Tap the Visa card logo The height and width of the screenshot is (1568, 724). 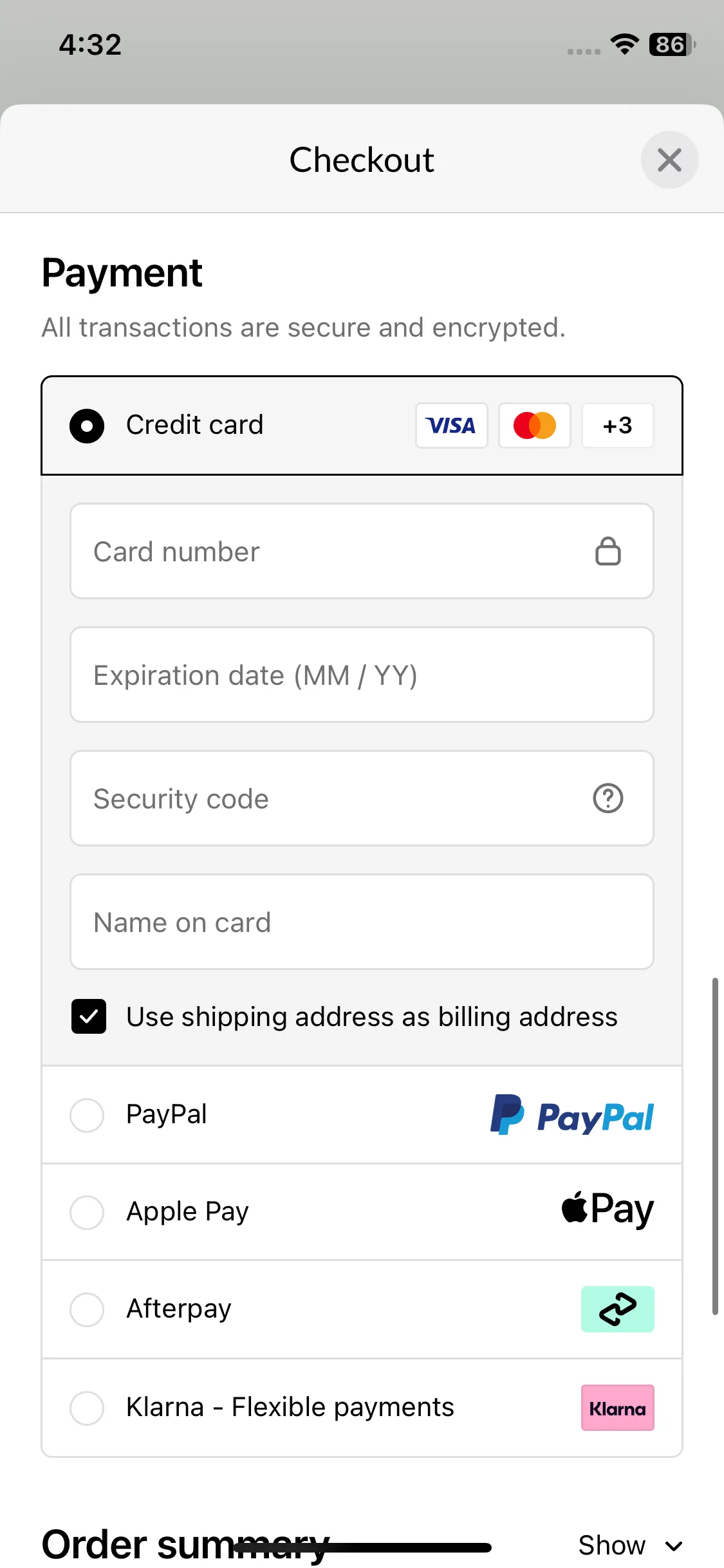pos(452,425)
